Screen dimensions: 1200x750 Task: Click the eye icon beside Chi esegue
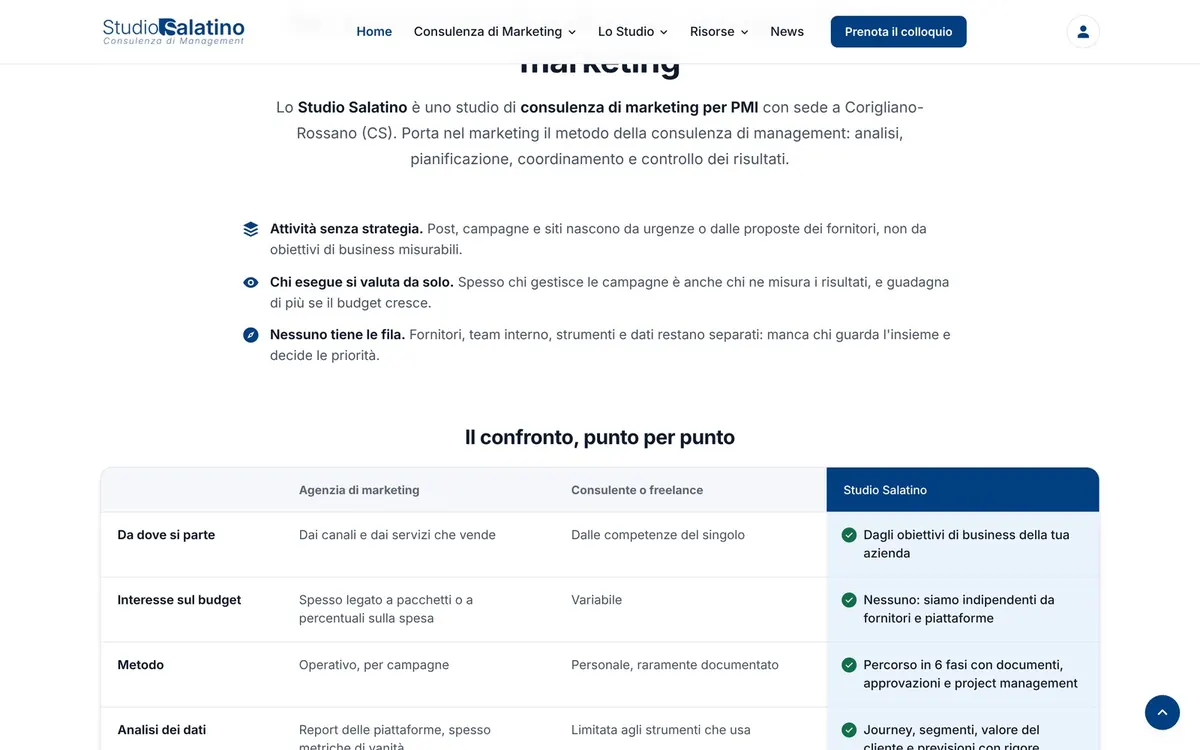pyautogui.click(x=251, y=282)
